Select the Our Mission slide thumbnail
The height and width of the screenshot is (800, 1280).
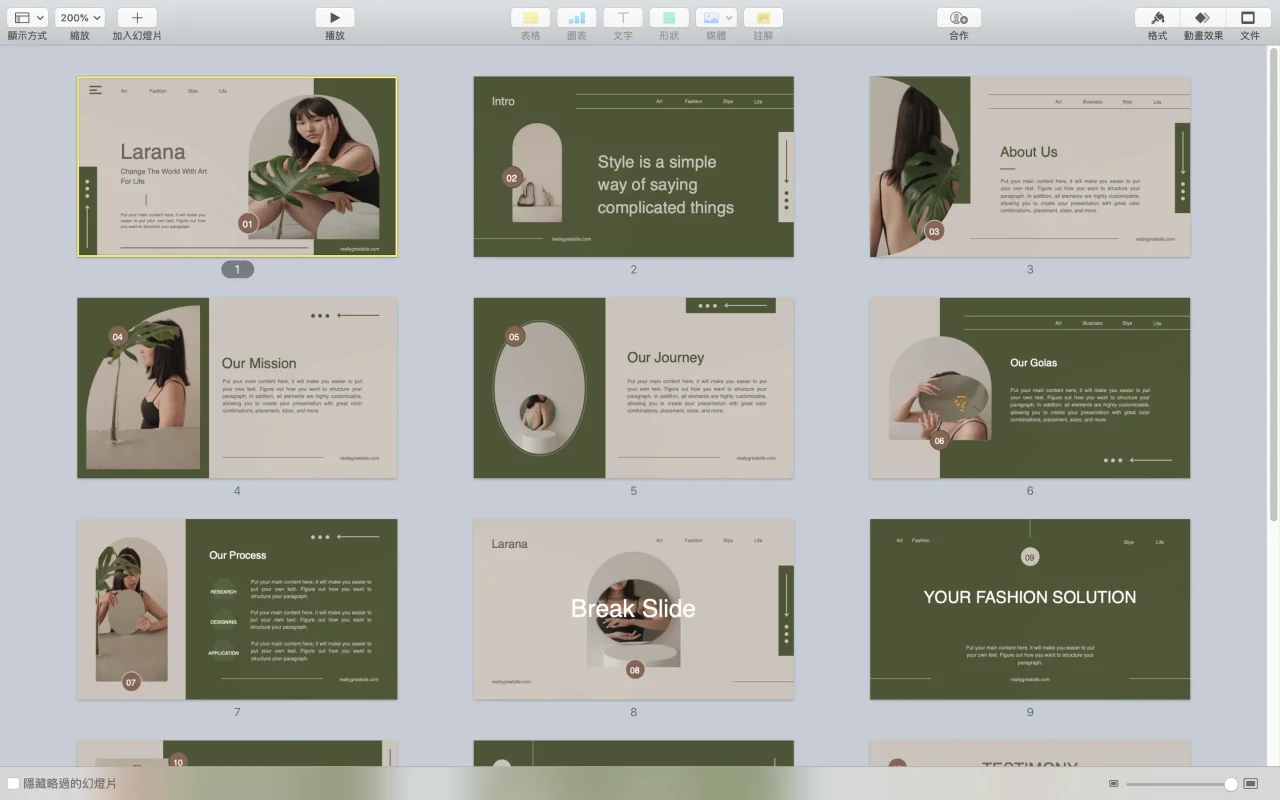tap(237, 388)
